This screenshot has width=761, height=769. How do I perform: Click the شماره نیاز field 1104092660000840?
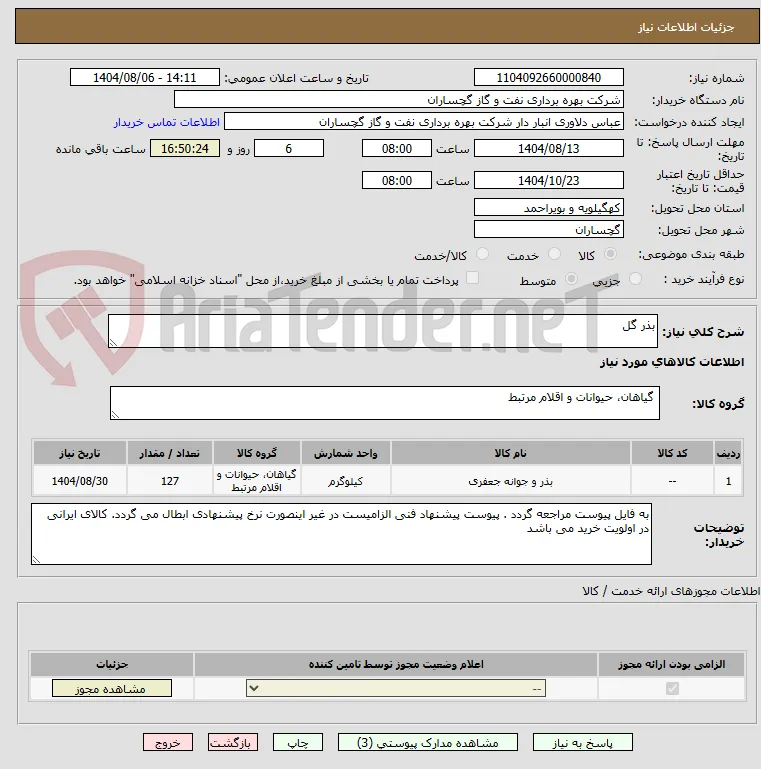pos(549,77)
